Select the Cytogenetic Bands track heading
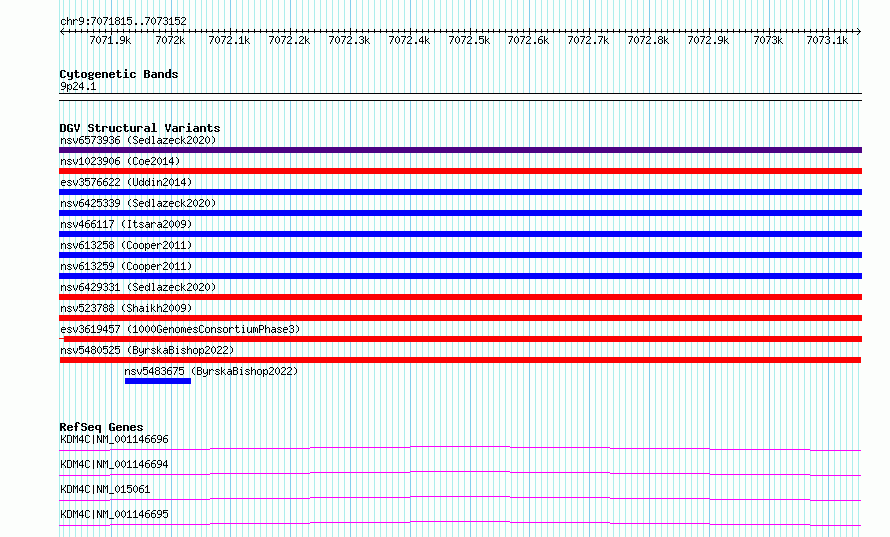 click(x=119, y=74)
